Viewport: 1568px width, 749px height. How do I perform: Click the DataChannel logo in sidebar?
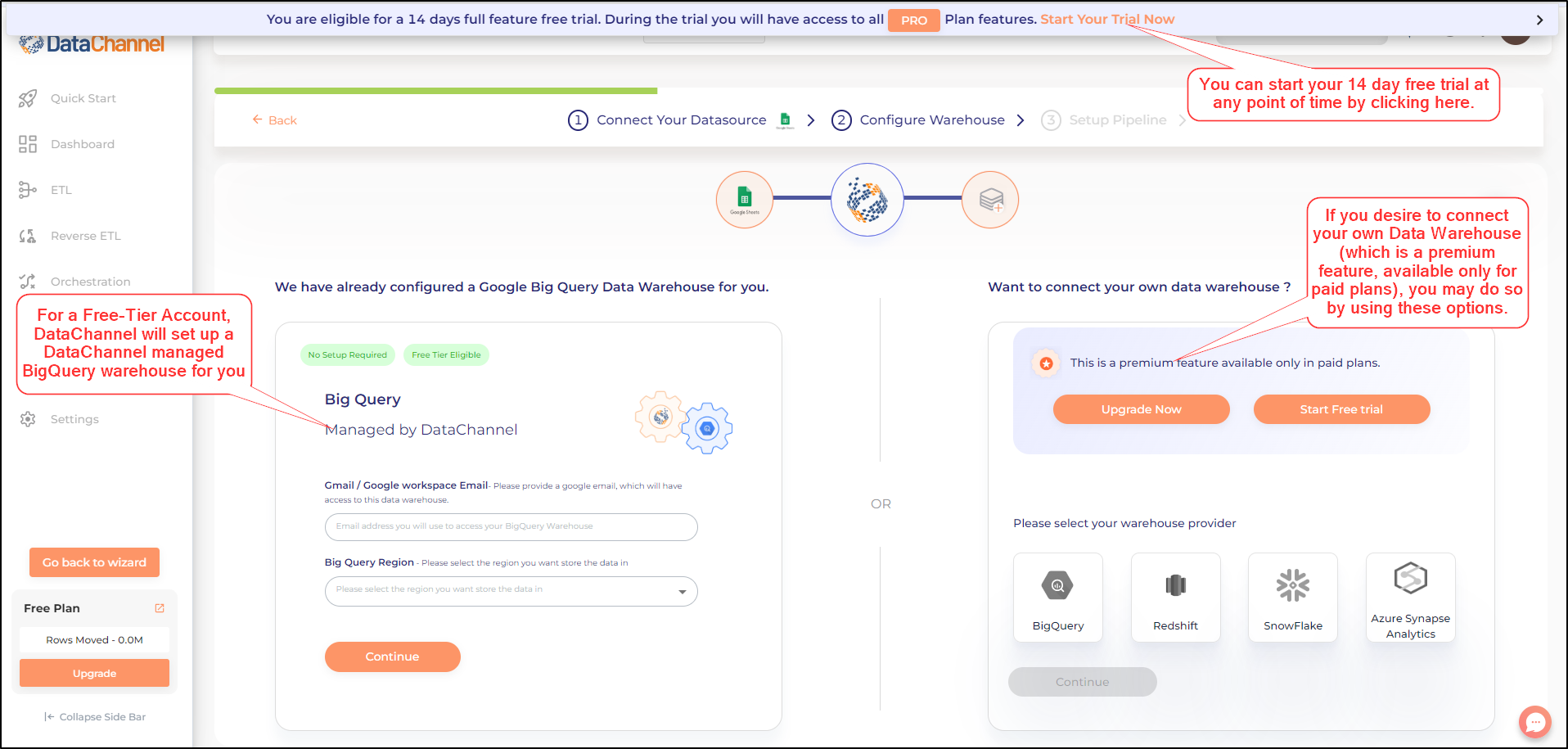[92, 44]
